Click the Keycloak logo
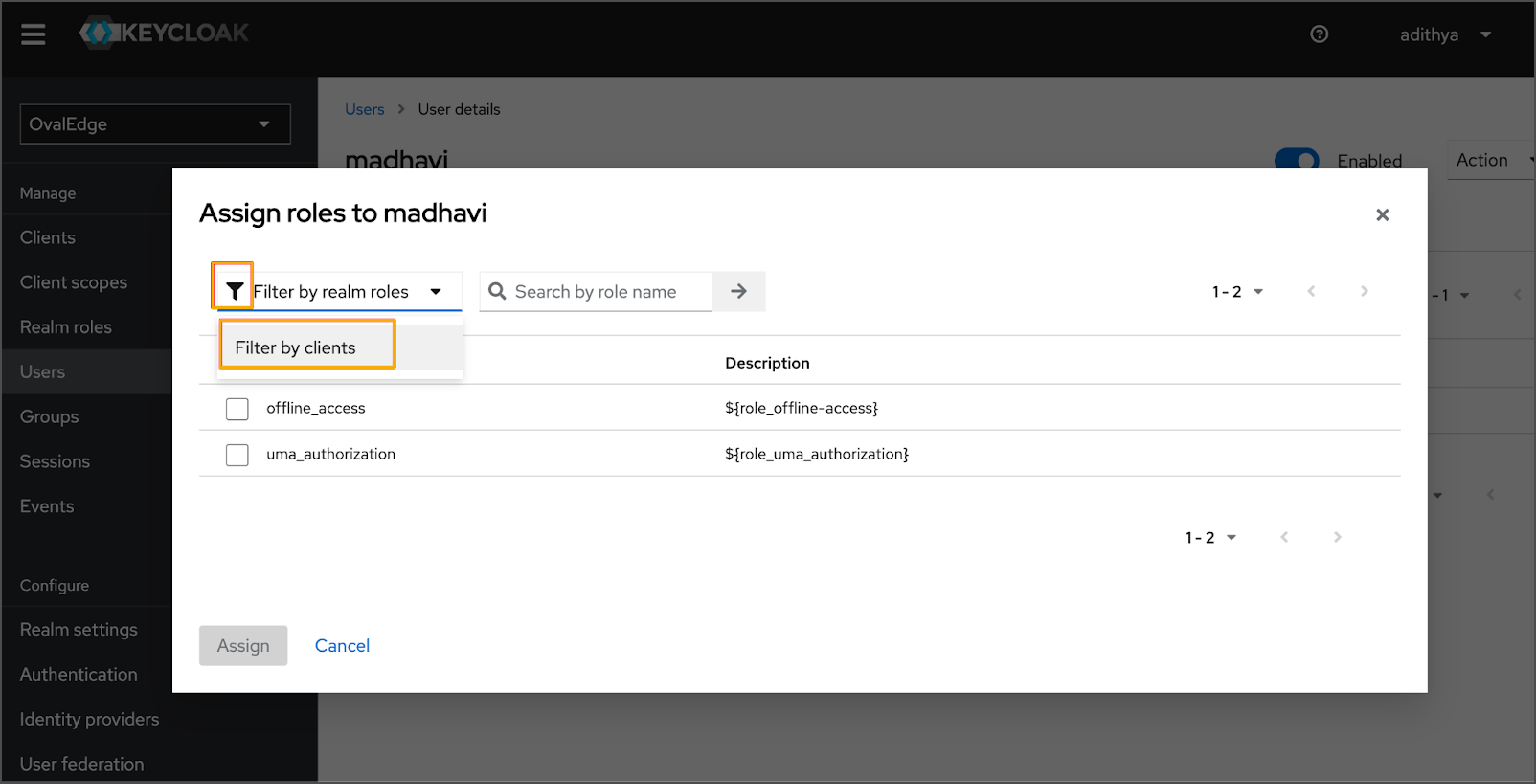 [x=164, y=33]
